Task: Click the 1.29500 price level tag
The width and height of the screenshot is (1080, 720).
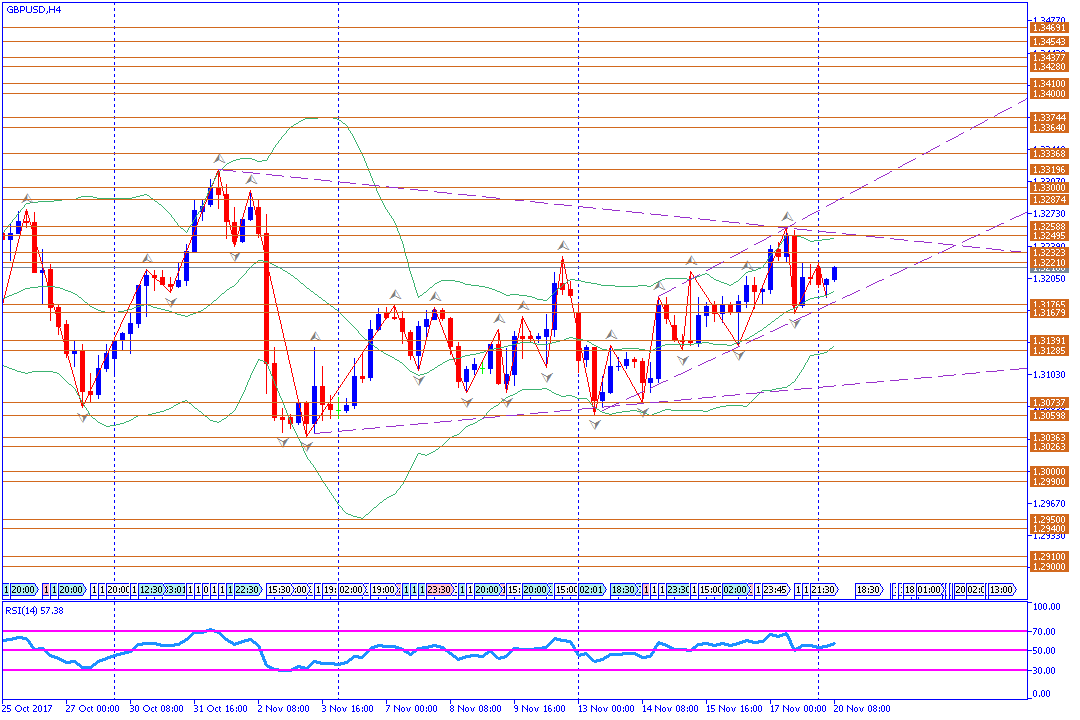Action: (x=1049, y=520)
